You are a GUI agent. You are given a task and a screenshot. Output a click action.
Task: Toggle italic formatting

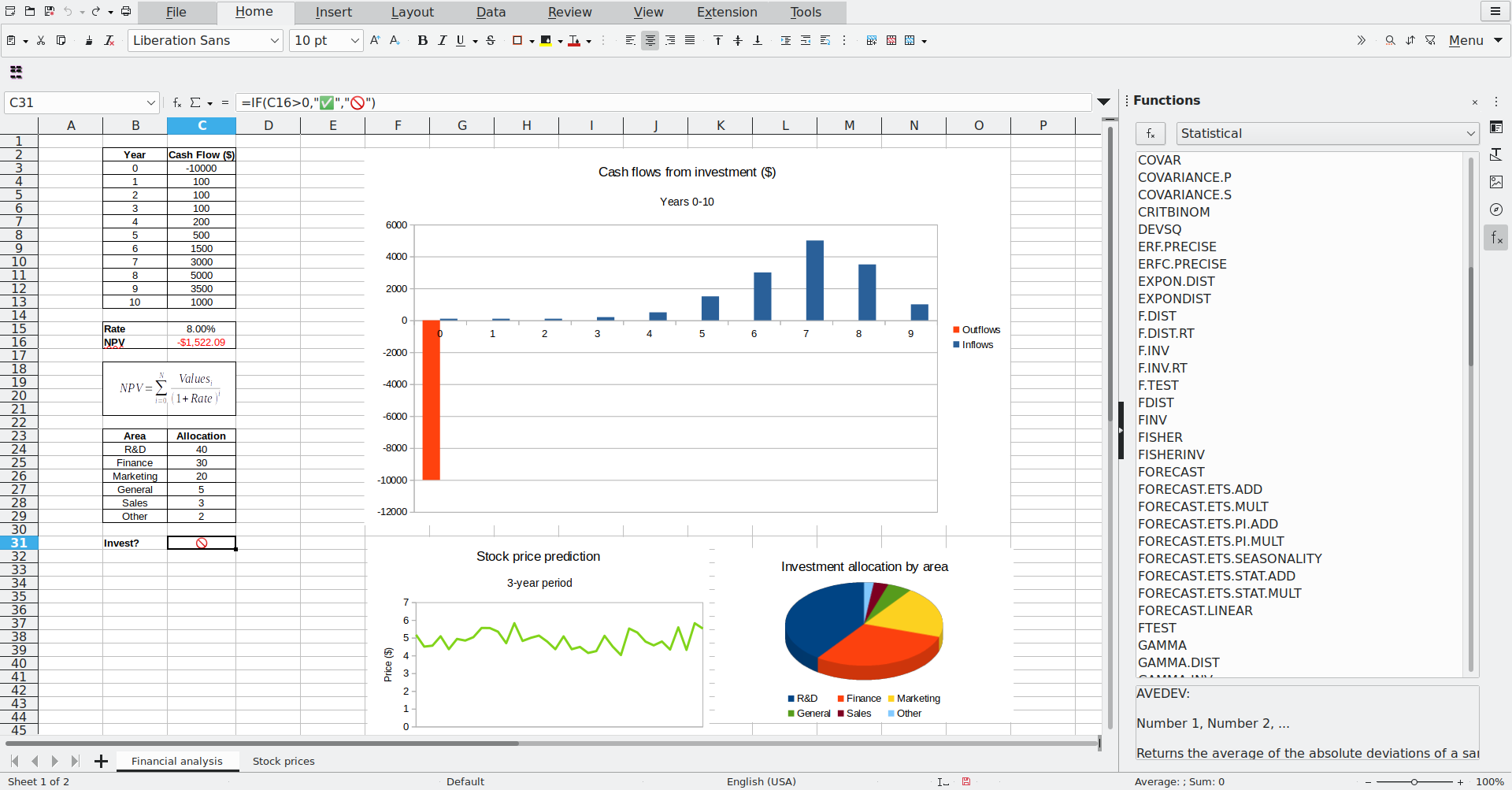tap(442, 40)
